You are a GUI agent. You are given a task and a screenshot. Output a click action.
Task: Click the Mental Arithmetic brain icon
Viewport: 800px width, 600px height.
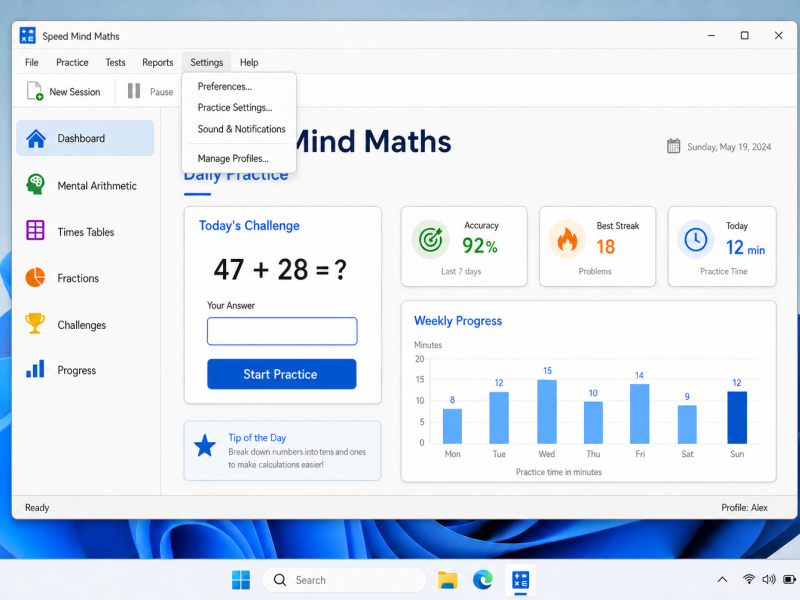point(35,184)
